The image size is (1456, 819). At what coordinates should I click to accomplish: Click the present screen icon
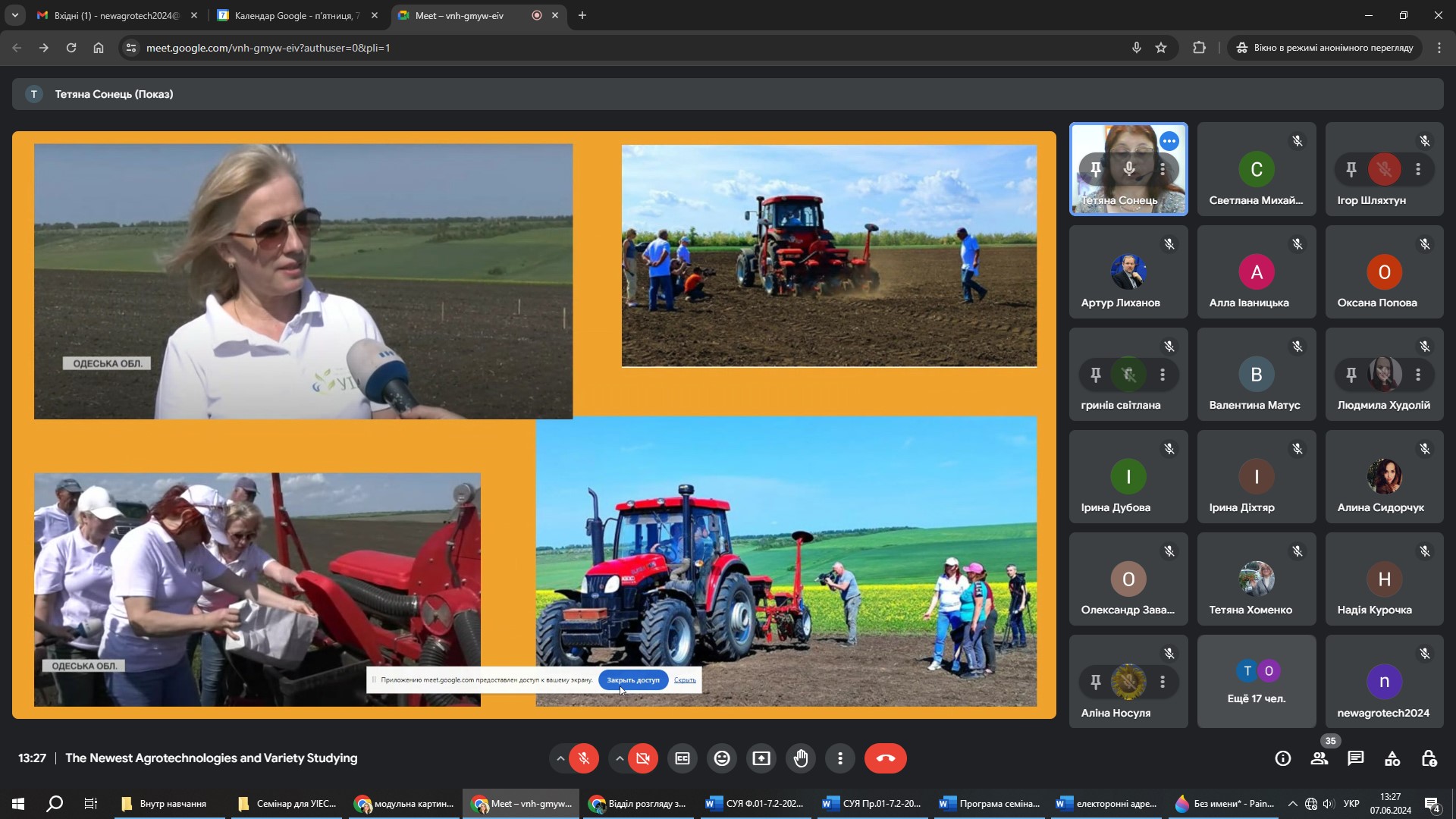point(761,758)
